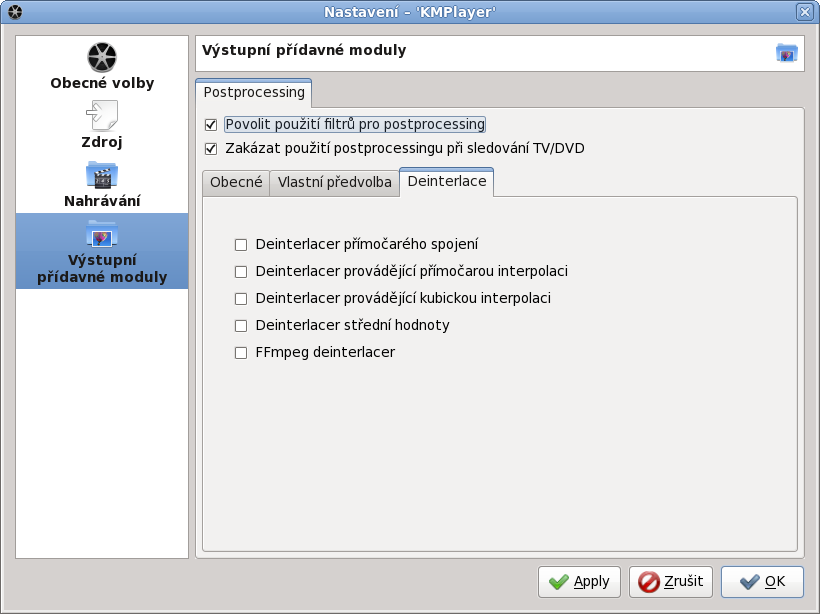The width and height of the screenshot is (820, 614).
Task: Close the Nastavení dialog window
Action: tap(804, 11)
